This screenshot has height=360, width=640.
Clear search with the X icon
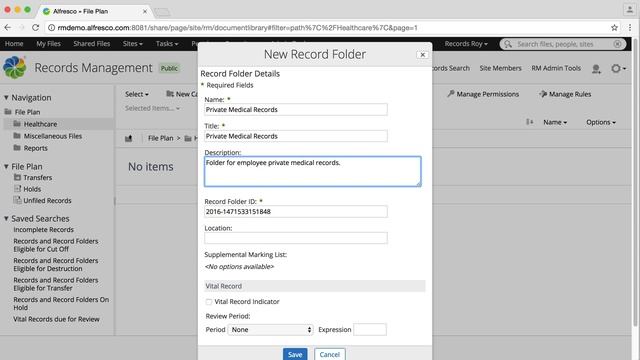click(x=618, y=44)
